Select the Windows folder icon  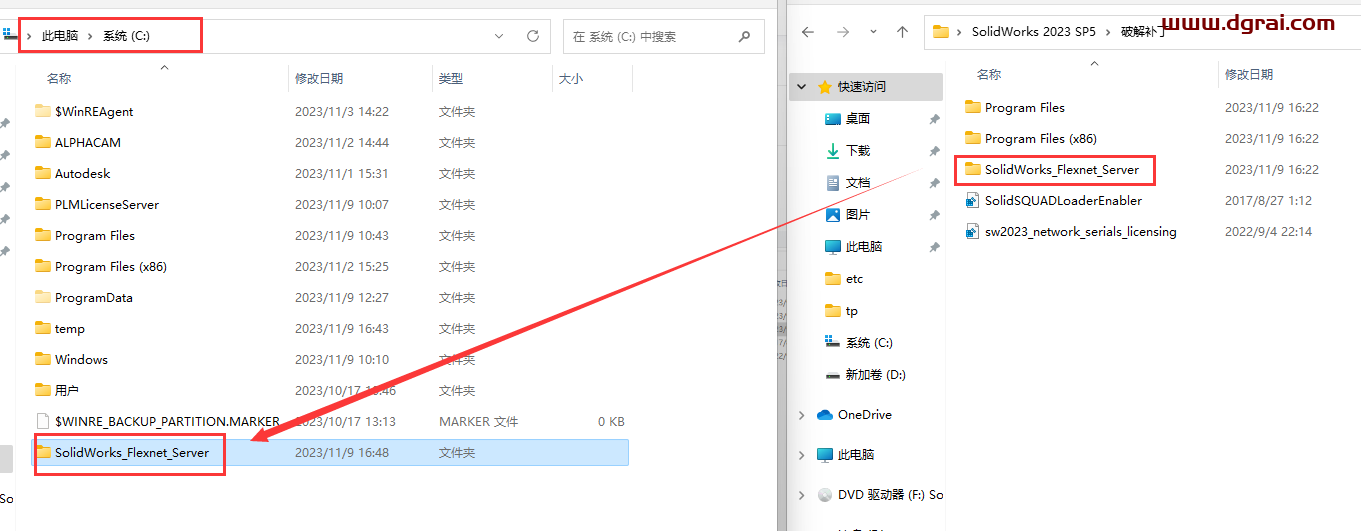pyautogui.click(x=43, y=359)
